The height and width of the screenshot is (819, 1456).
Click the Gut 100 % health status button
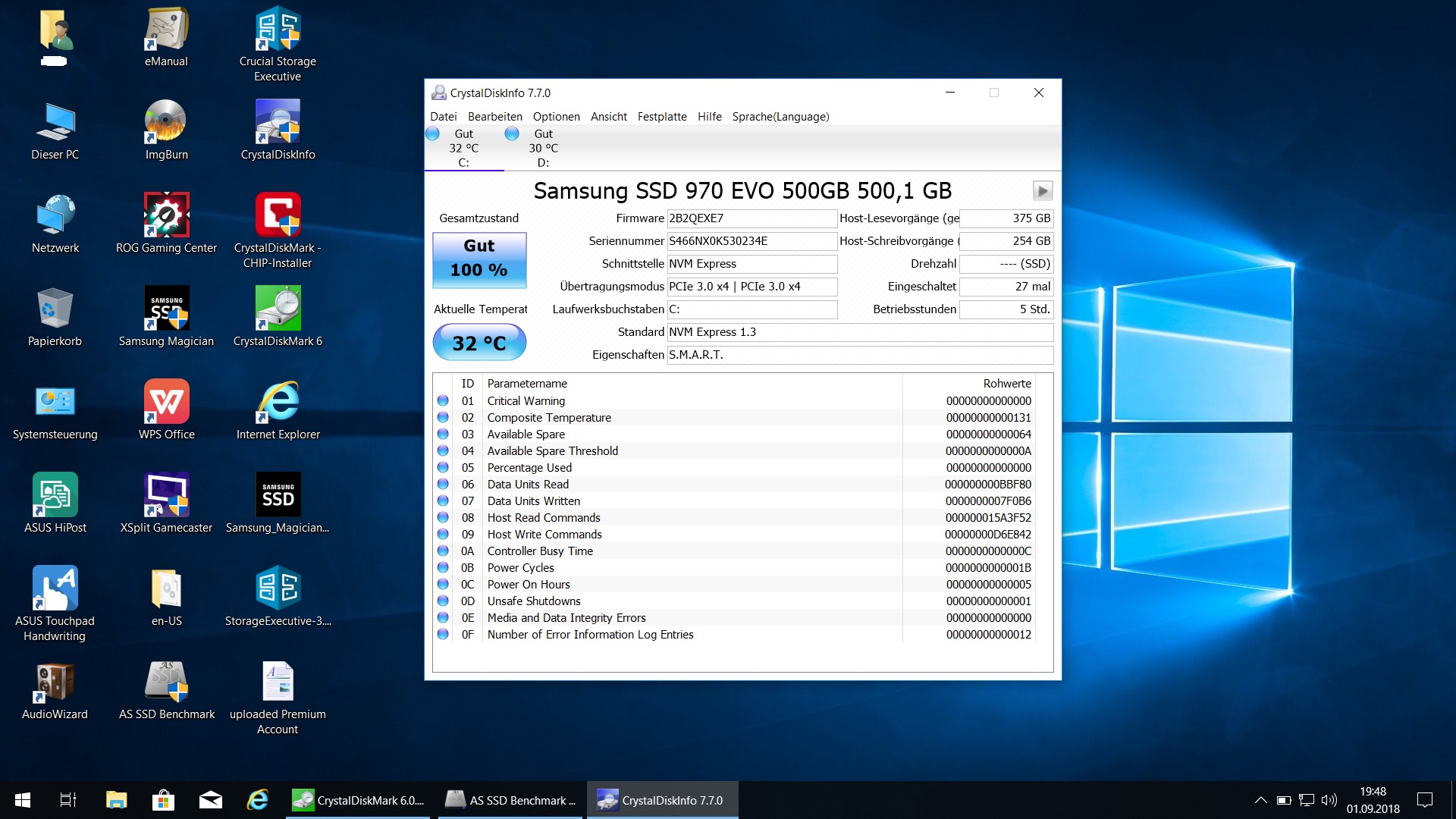479,259
